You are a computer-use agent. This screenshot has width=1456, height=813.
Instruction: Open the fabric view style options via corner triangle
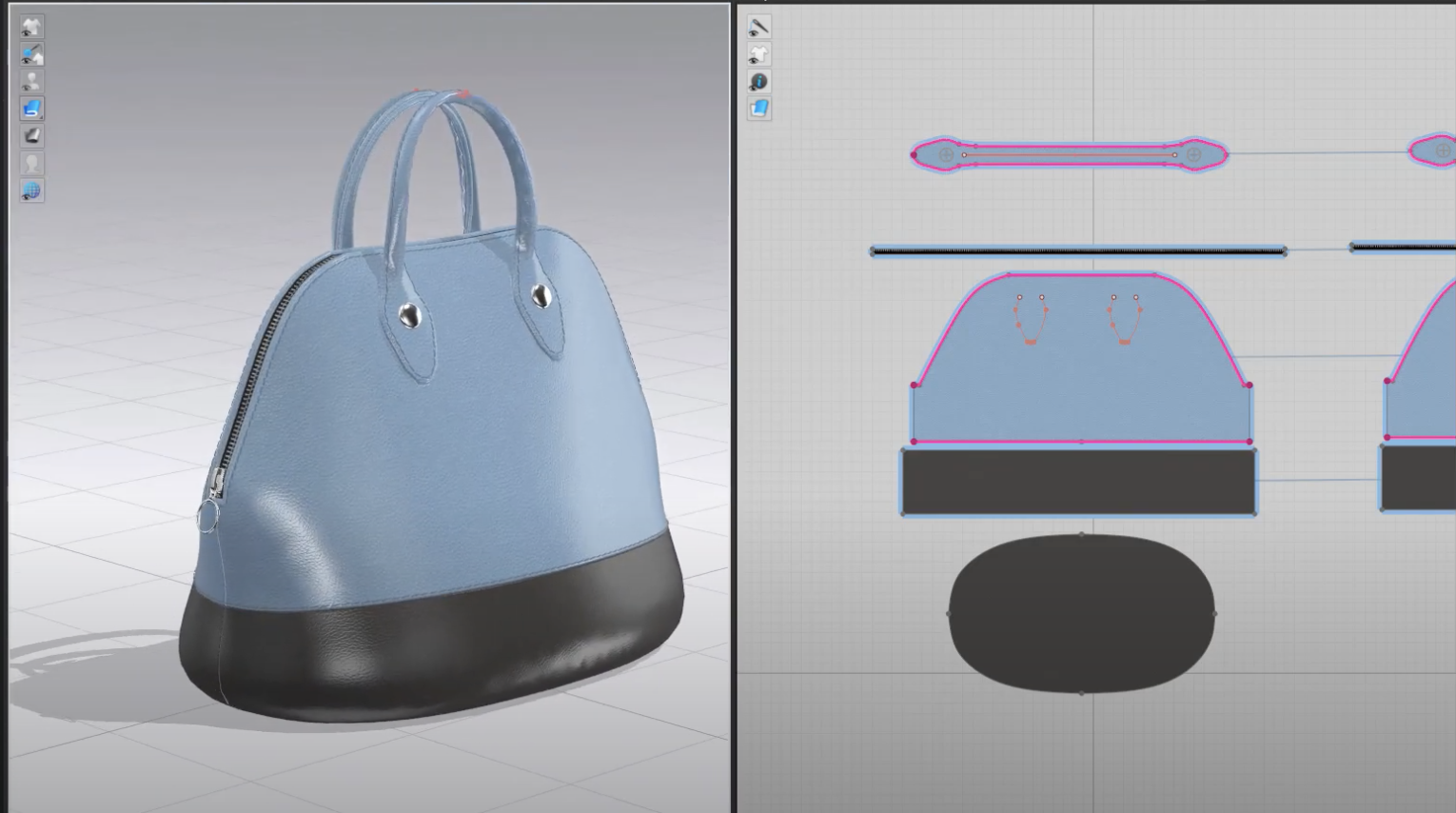pyautogui.click(x=42, y=118)
